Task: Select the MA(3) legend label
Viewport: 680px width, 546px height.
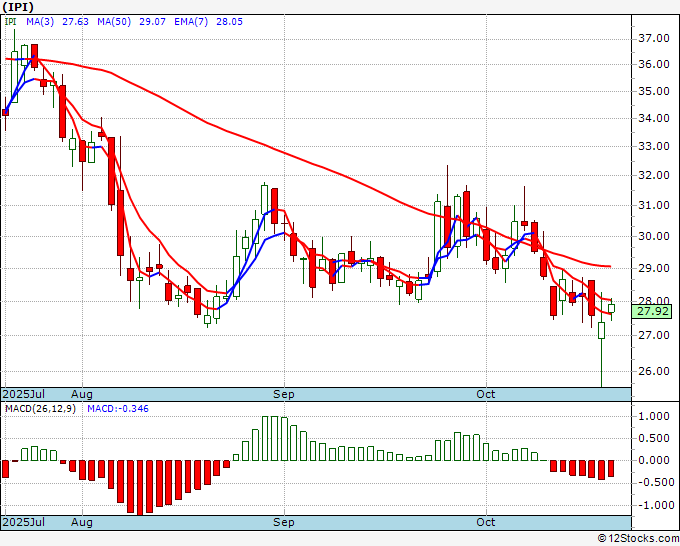Action: click(40, 22)
